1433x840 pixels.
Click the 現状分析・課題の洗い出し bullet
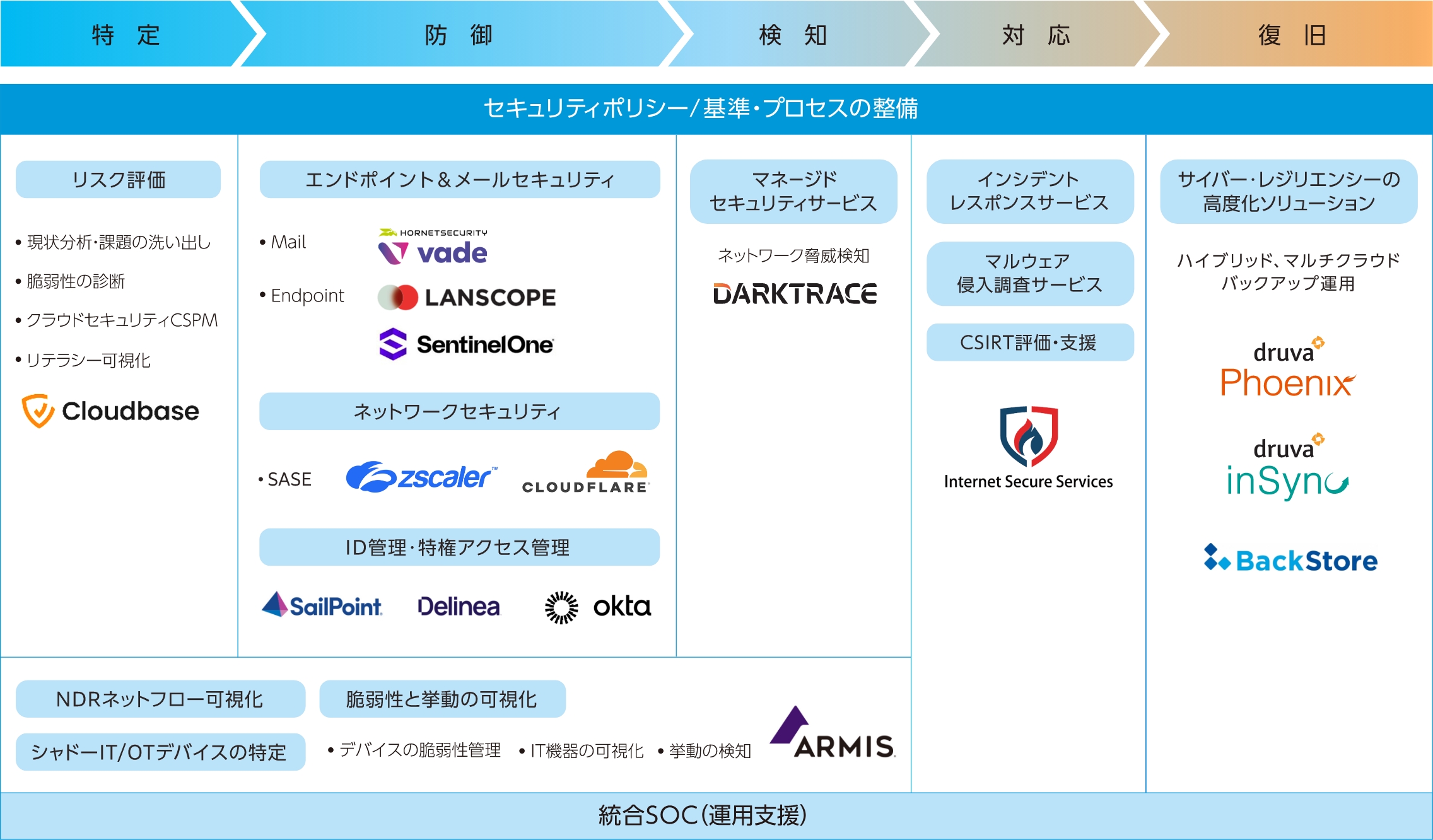[114, 242]
